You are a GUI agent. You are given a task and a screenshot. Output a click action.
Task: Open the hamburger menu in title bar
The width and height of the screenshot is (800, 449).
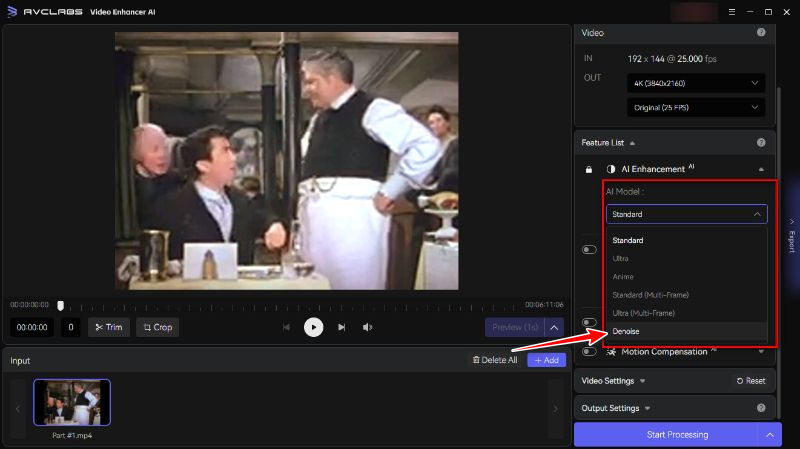tap(732, 12)
